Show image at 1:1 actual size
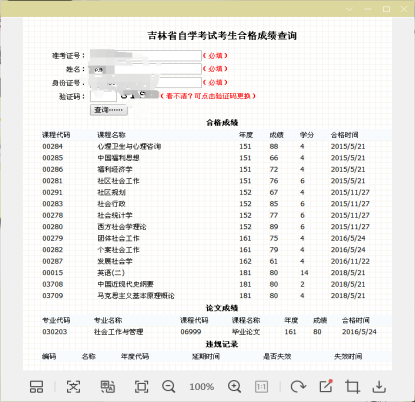This screenshot has width=415, height=402. (x=261, y=387)
